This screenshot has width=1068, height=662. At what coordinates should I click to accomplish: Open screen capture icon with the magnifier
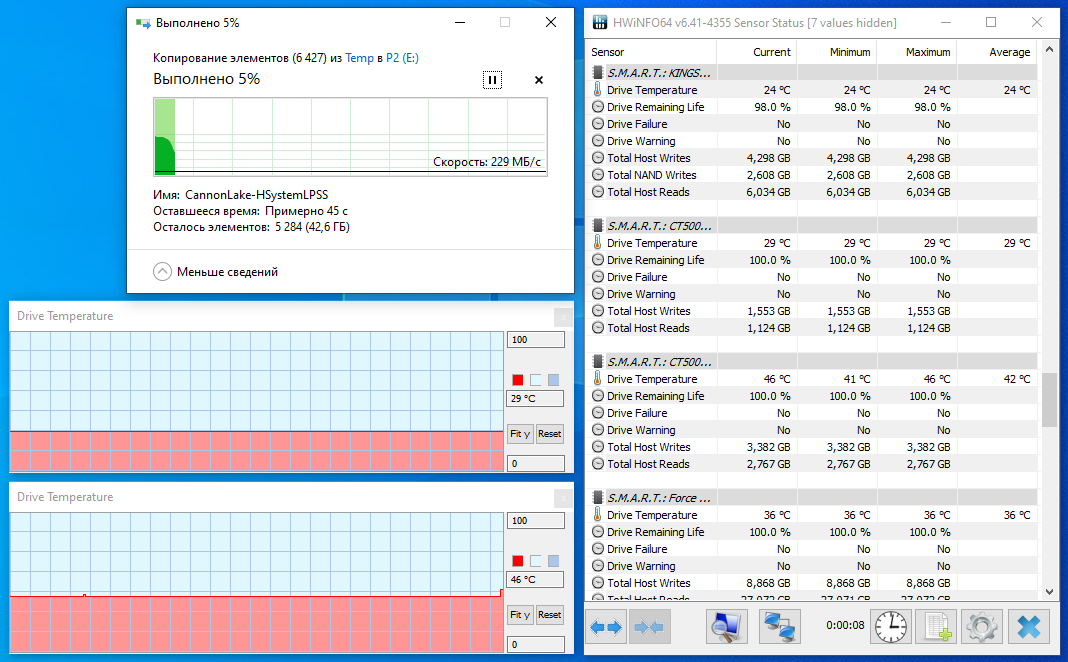726,626
